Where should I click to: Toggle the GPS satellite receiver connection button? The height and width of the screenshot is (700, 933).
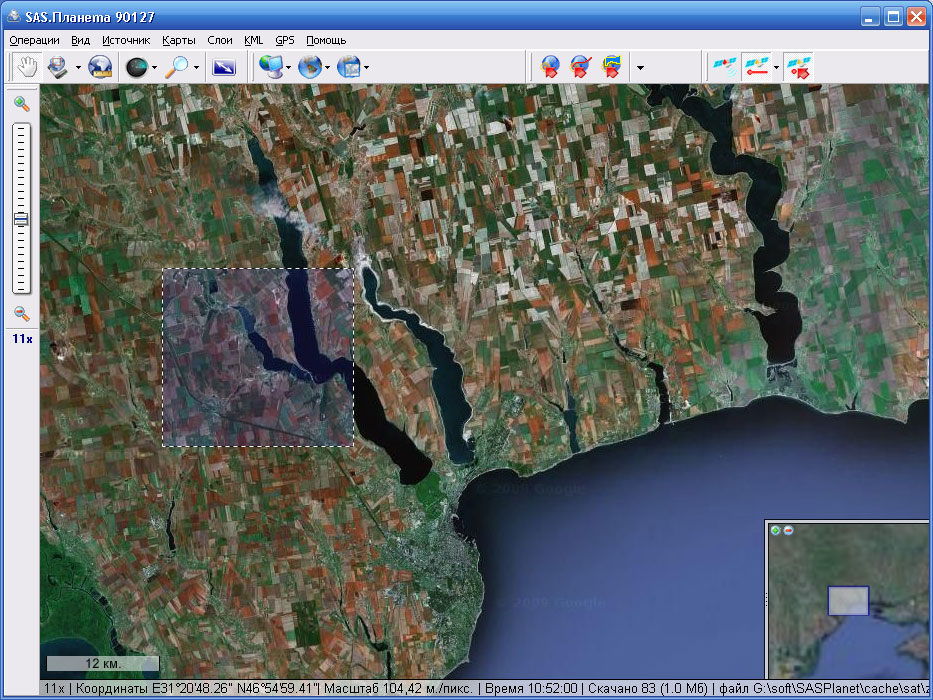tap(723, 67)
